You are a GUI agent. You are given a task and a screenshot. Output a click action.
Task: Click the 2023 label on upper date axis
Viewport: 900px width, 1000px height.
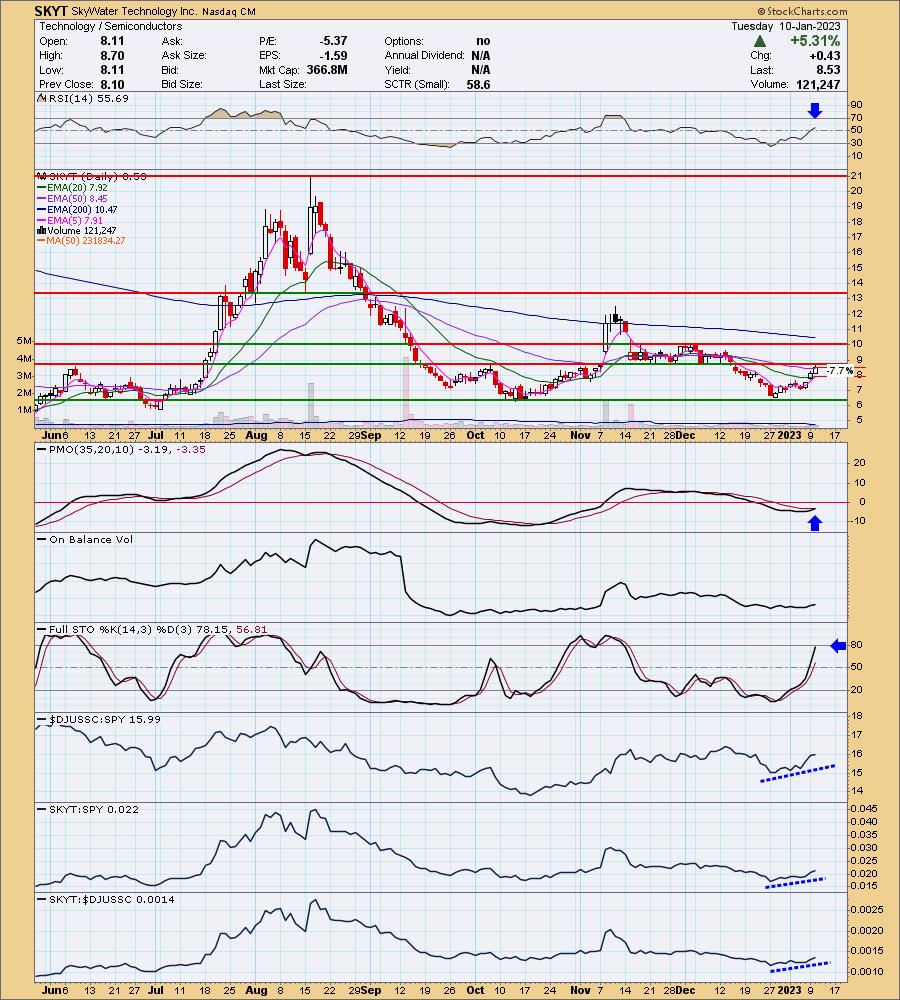(789, 436)
